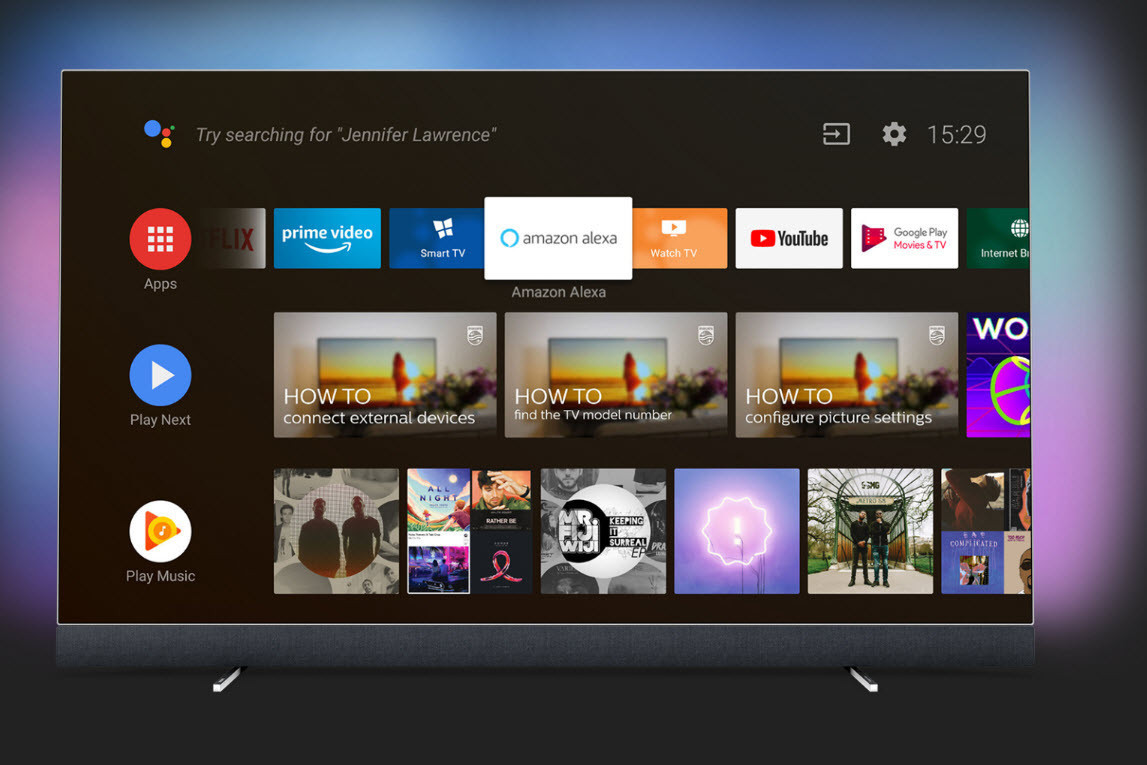This screenshot has height=765, width=1147.
Task: Play 'How to configure picture settings' video
Action: pyautogui.click(x=847, y=375)
